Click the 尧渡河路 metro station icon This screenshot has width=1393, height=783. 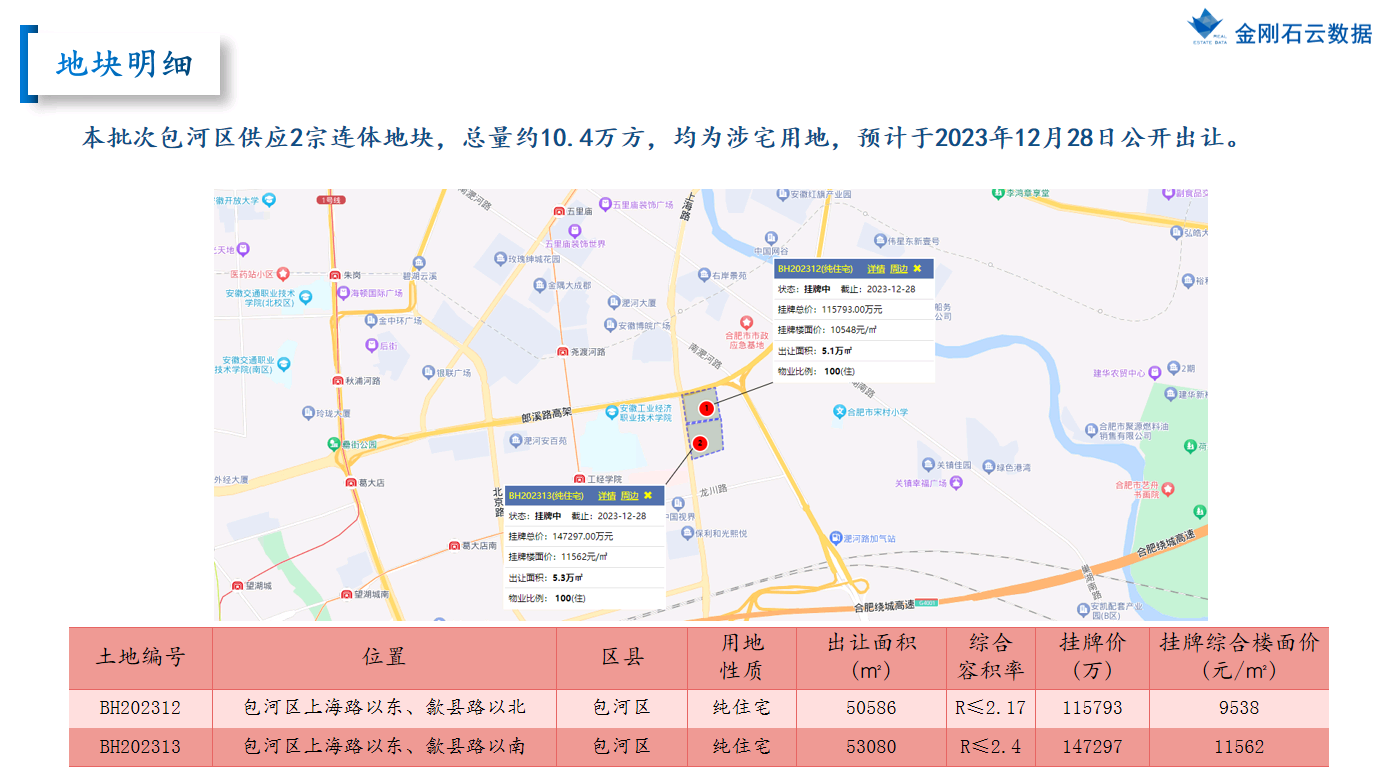[x=562, y=352]
